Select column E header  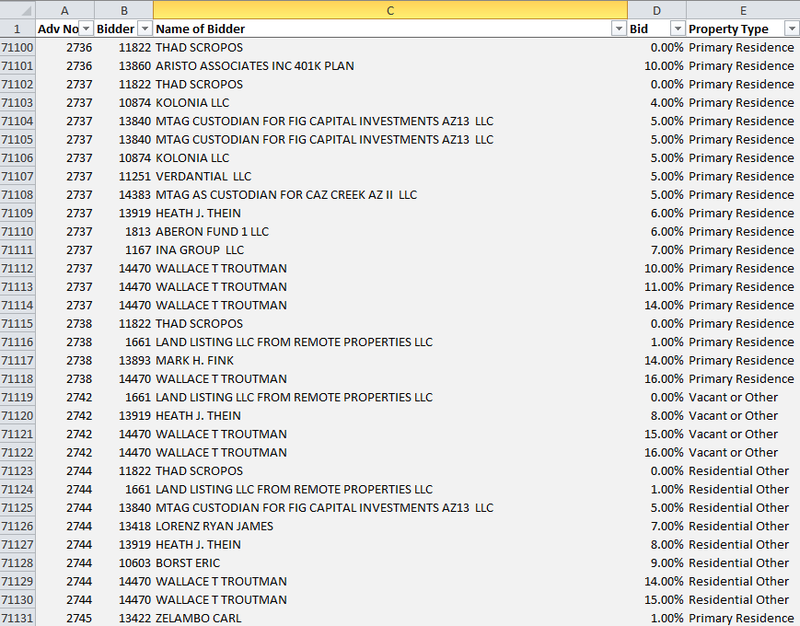click(x=742, y=9)
